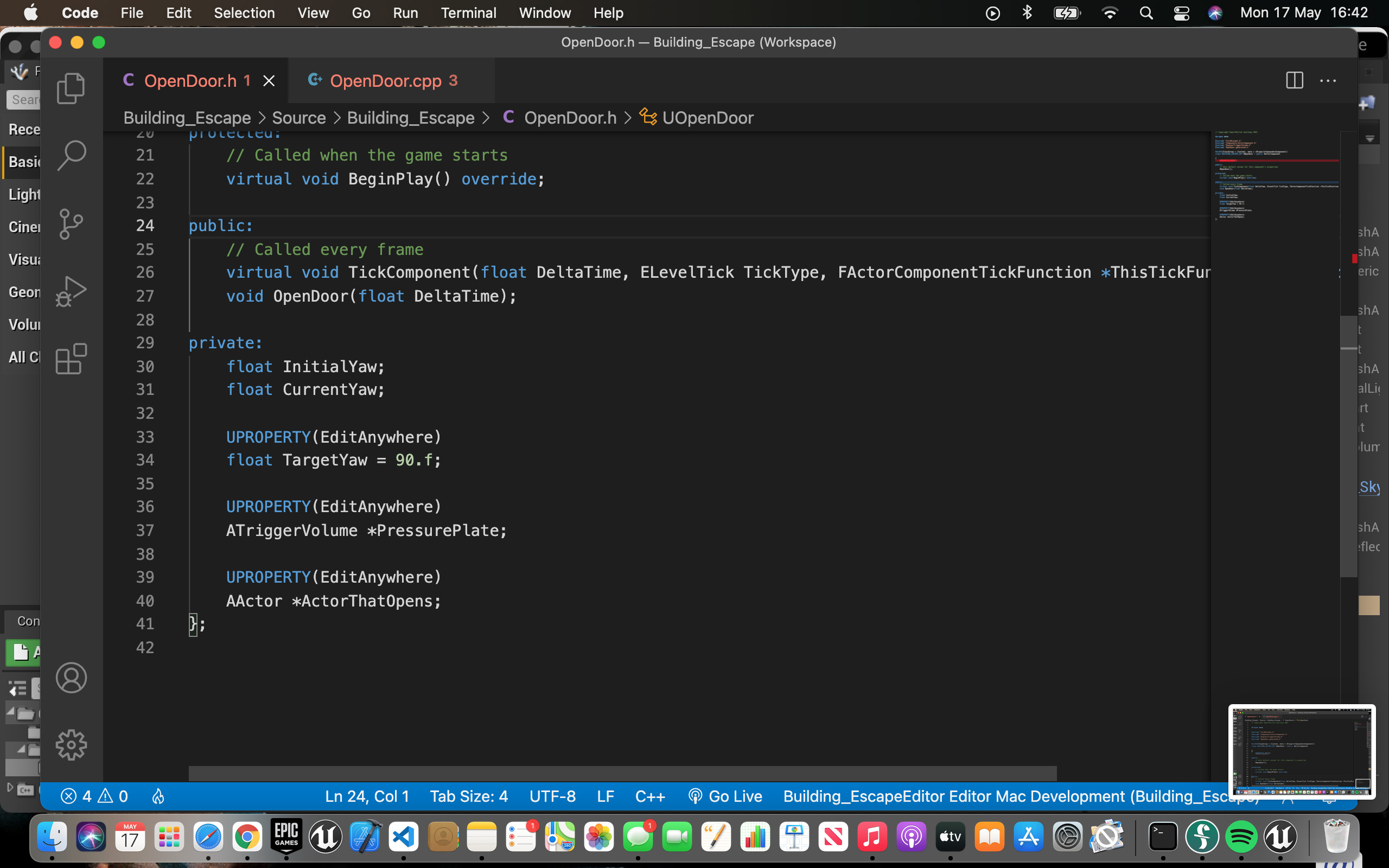
Task: Open the editor's more actions menu
Action: click(1329, 80)
